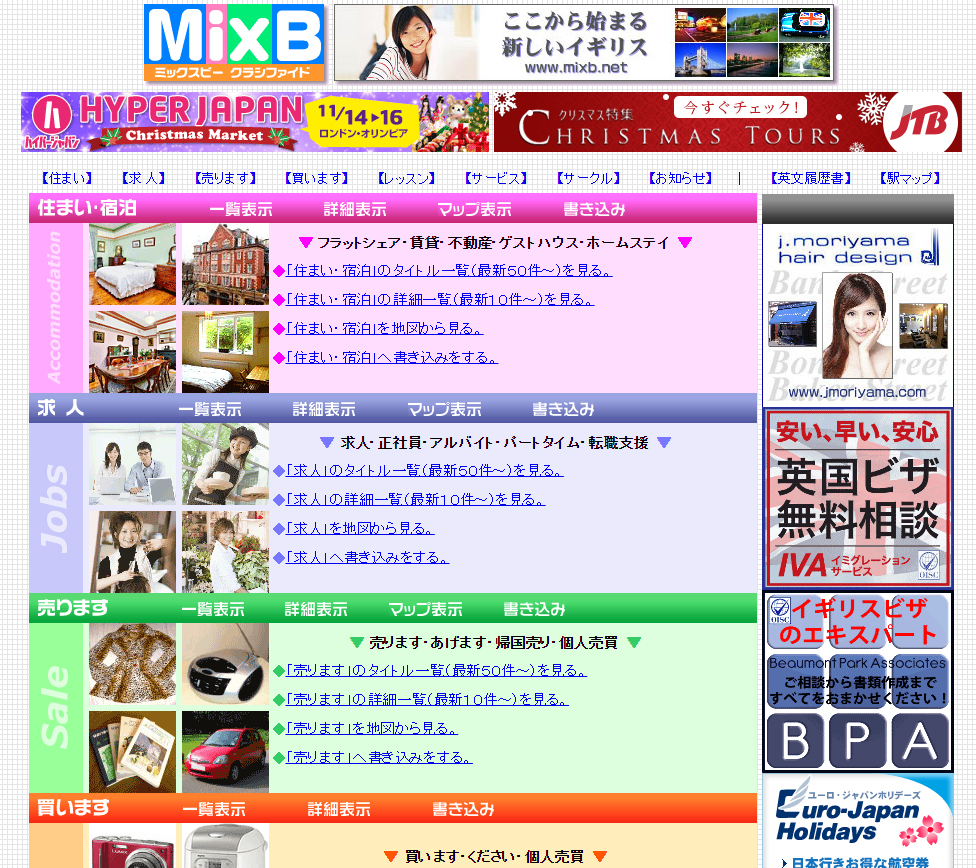This screenshot has width=976, height=868.
Task: Click 詳細表示 in the 求人 header
Action: (324, 409)
